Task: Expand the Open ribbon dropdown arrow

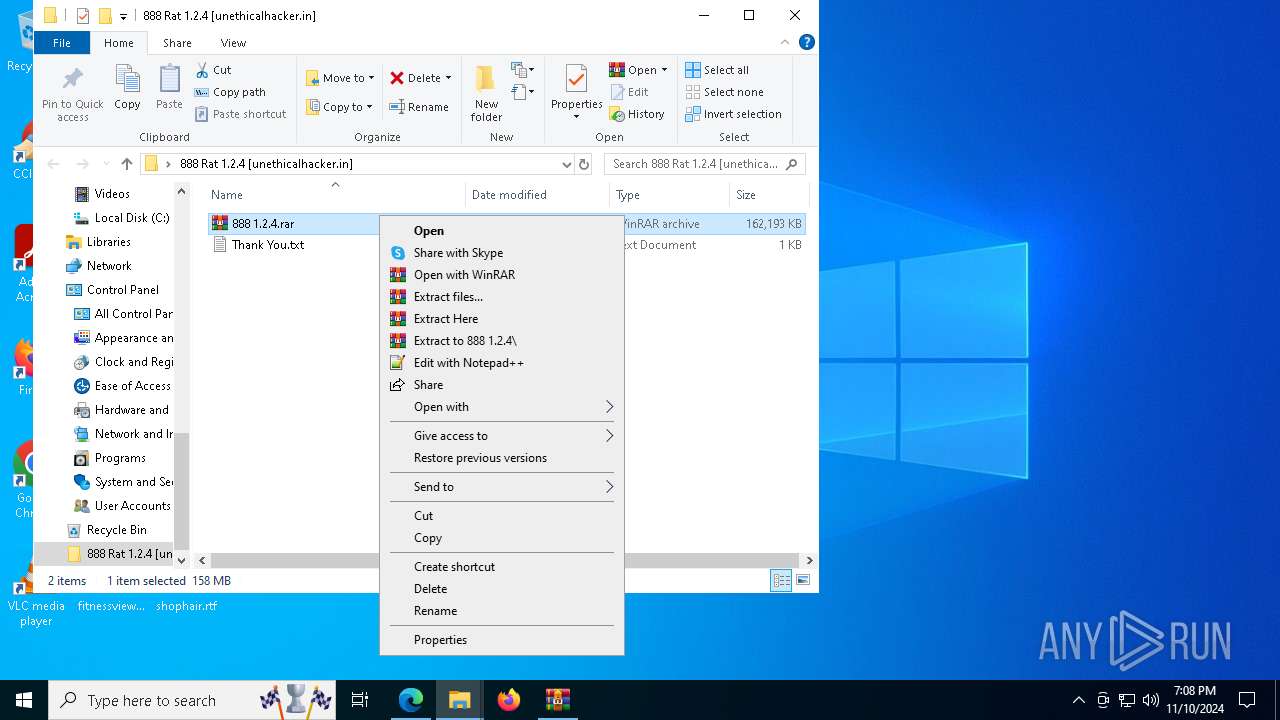Action: pos(664,70)
